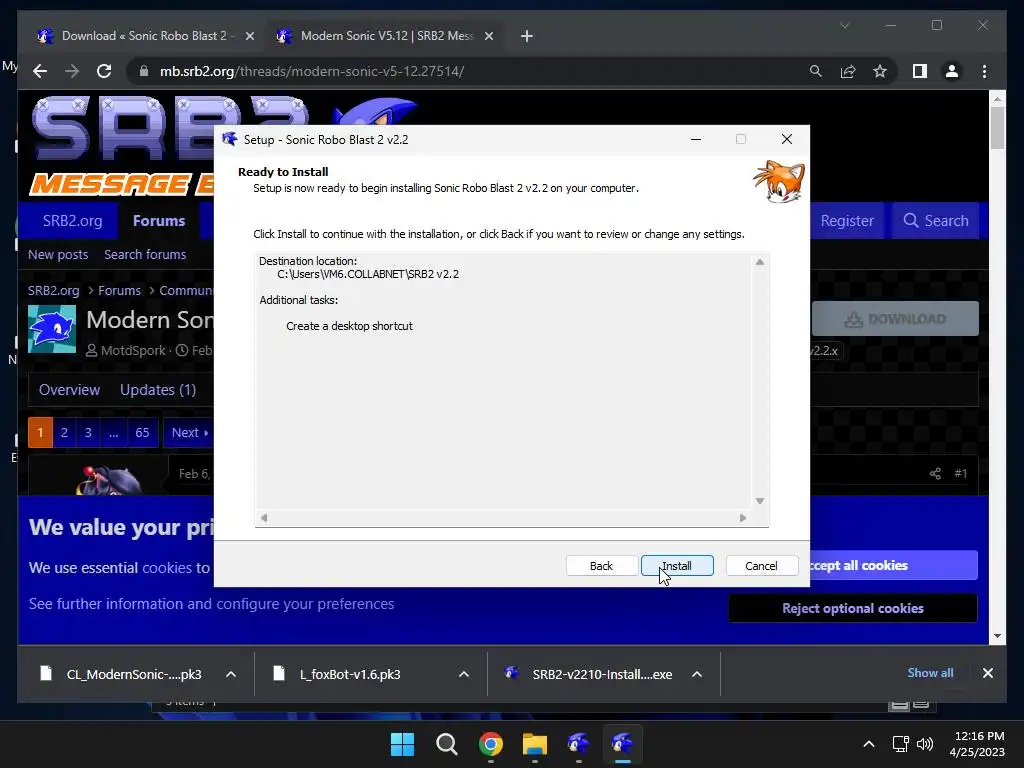1024x768 pixels.
Task: Go to page 3 of thread
Action: coord(88,432)
